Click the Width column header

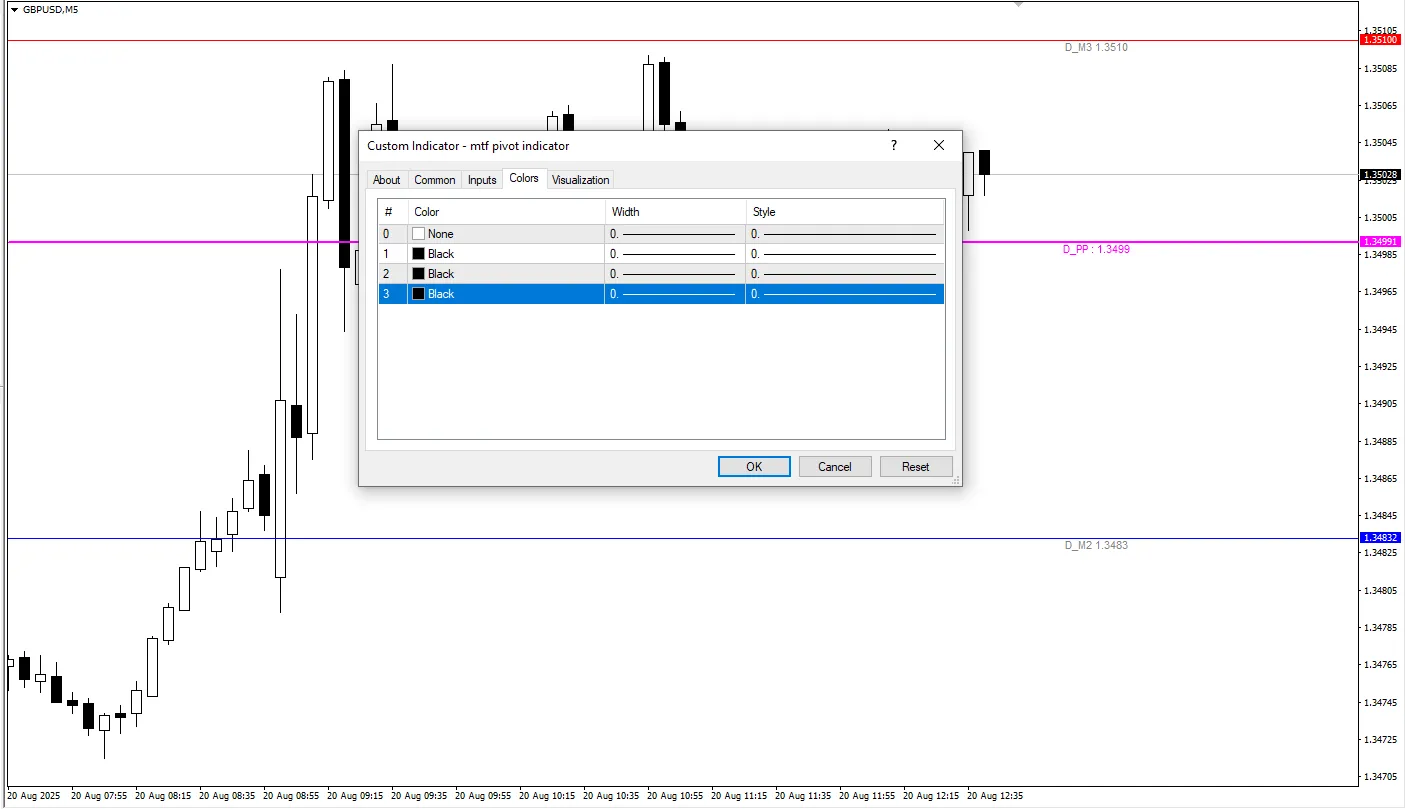[x=675, y=212]
